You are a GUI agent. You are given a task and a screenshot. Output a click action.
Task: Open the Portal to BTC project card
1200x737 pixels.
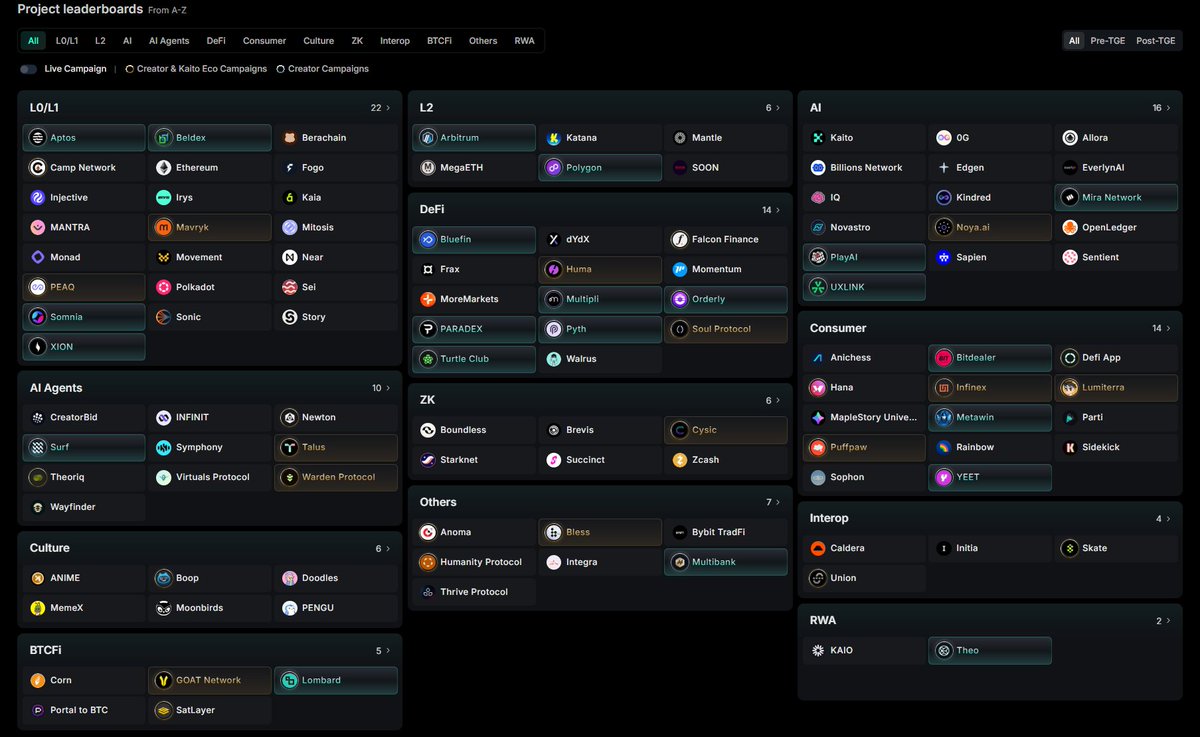[x=84, y=710]
